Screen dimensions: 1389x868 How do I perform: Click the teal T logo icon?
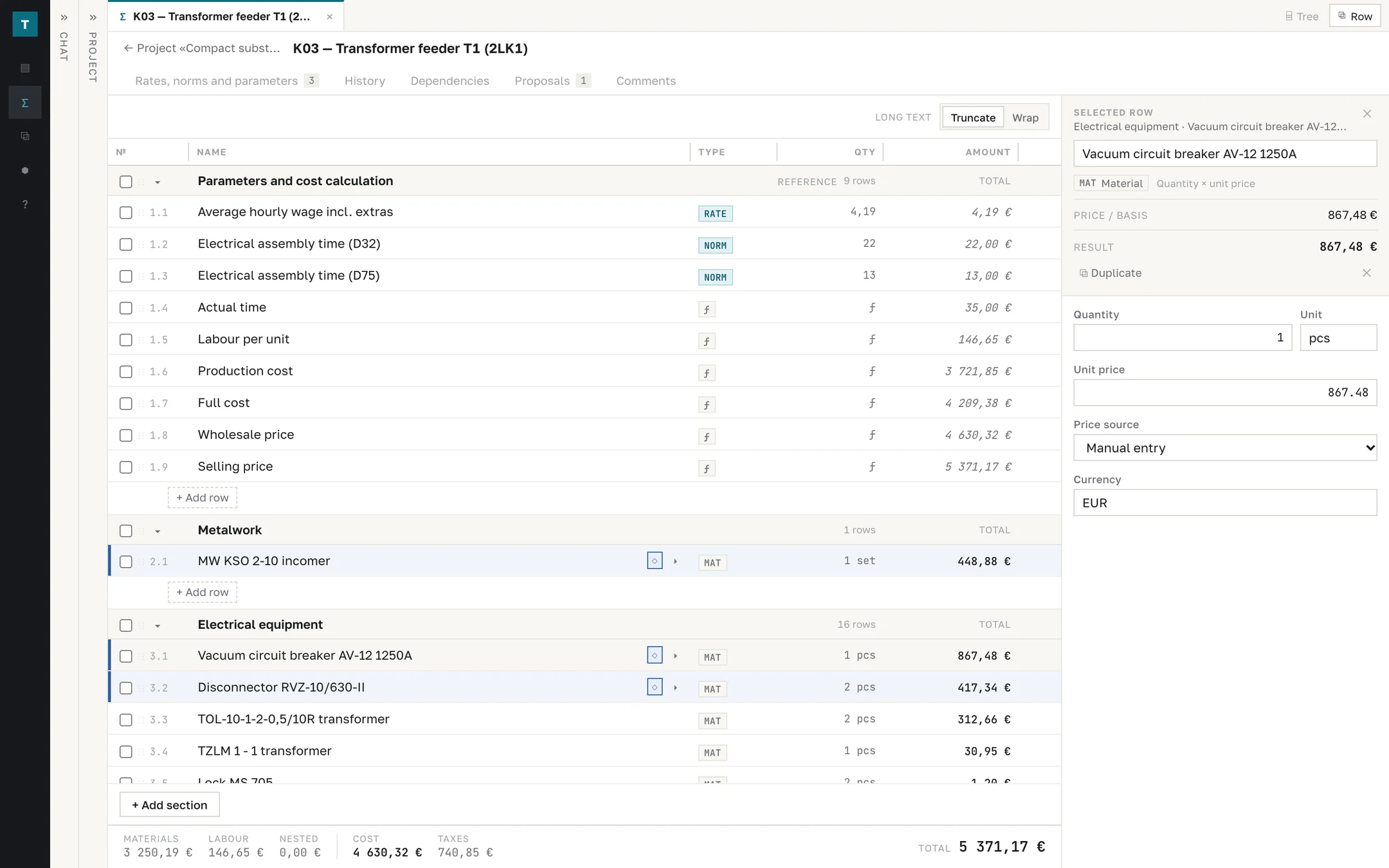25,24
